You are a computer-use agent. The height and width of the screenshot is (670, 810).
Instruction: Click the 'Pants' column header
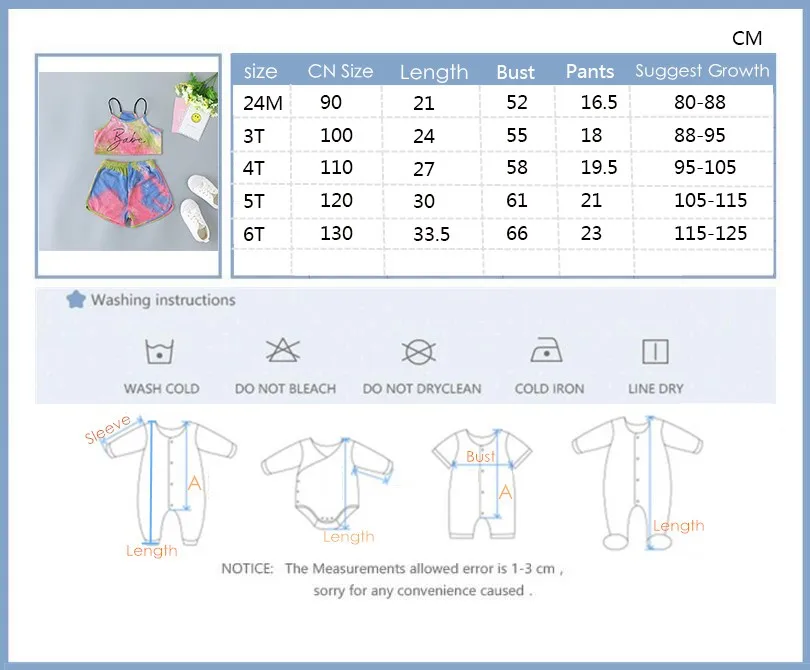[590, 71]
